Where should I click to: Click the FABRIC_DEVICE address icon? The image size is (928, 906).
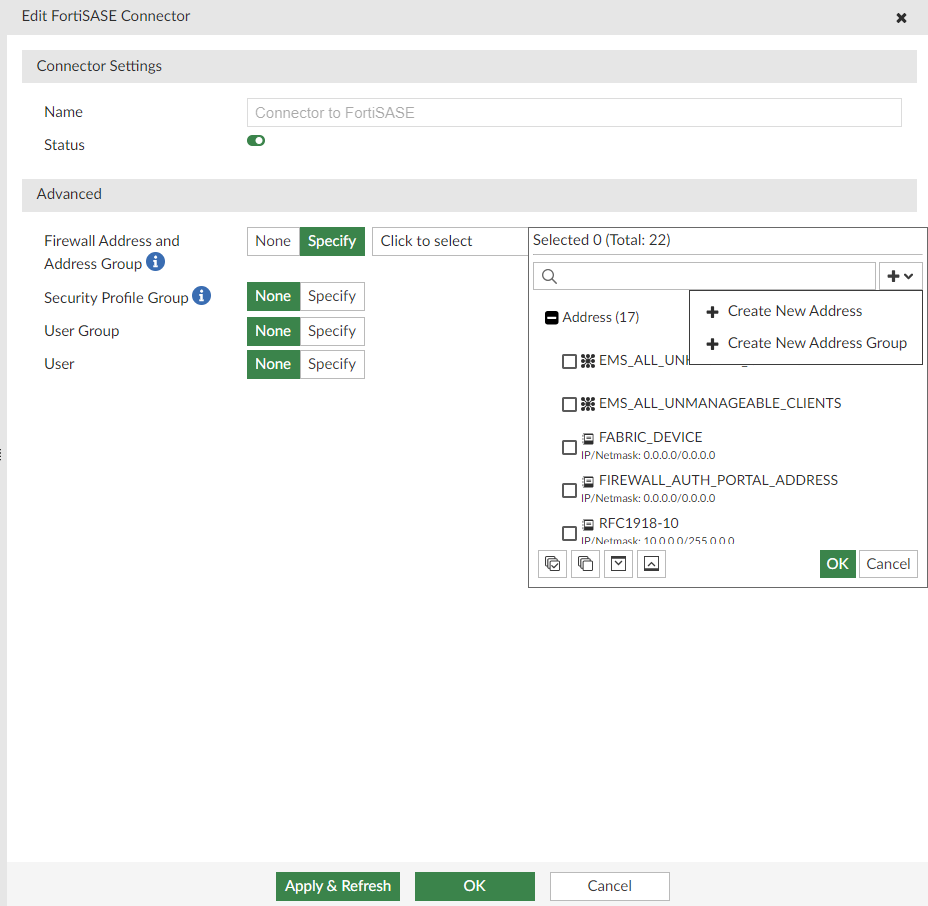(588, 436)
